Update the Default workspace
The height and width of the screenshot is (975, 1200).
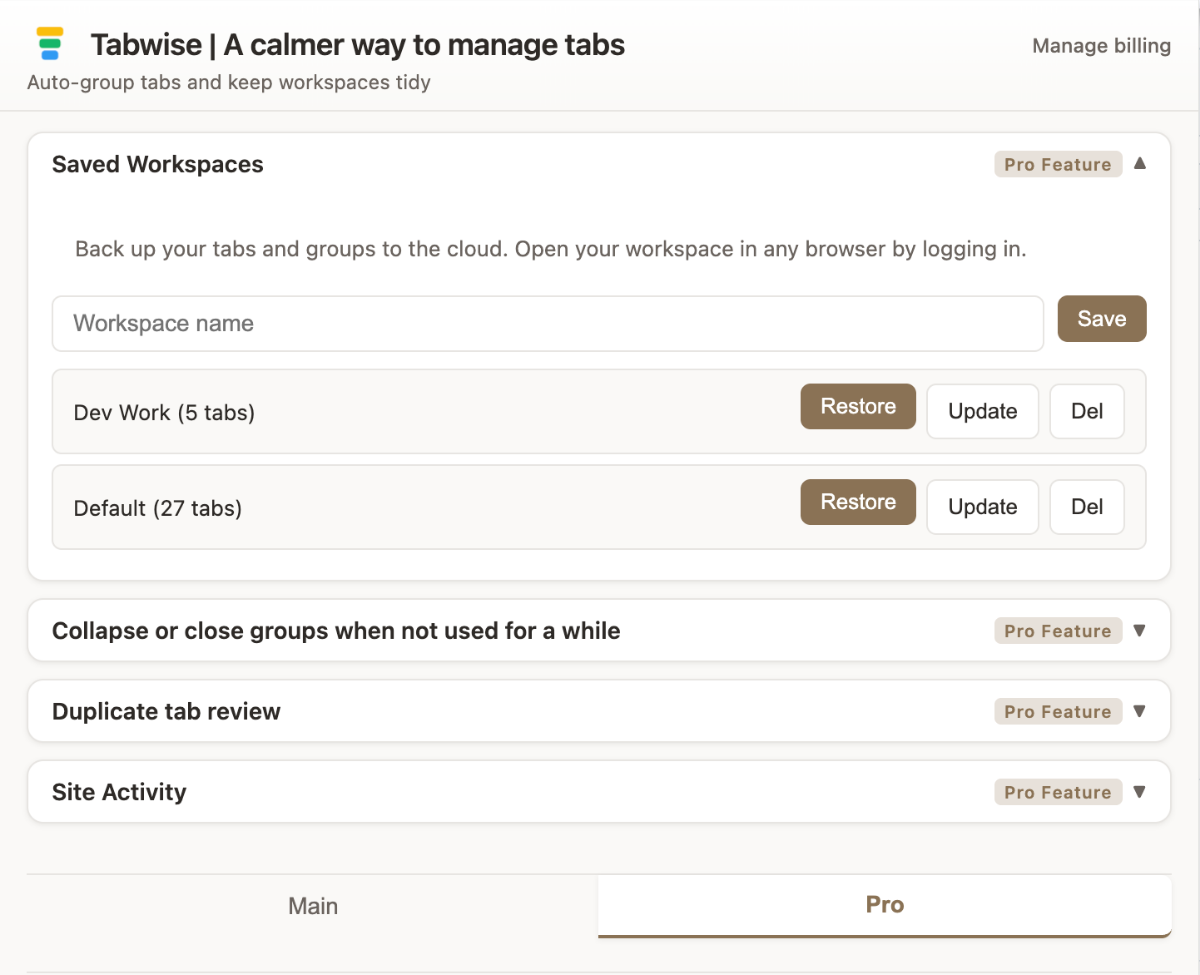982,507
